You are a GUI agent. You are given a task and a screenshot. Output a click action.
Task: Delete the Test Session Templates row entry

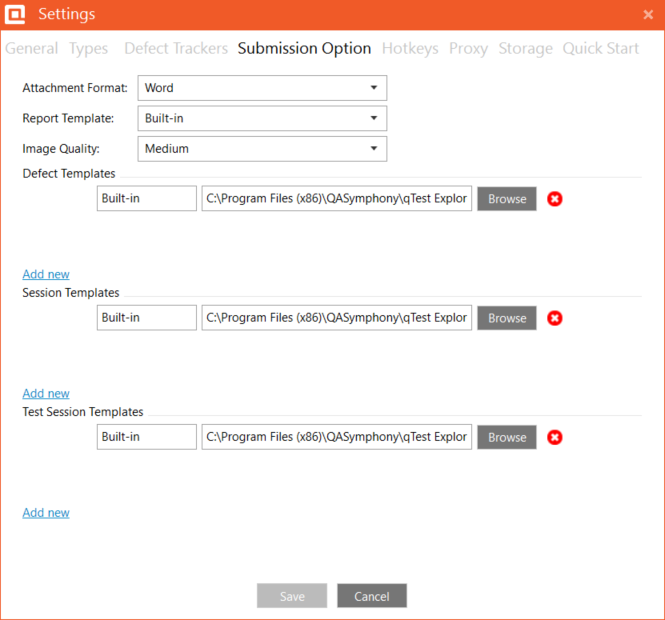pyautogui.click(x=555, y=437)
